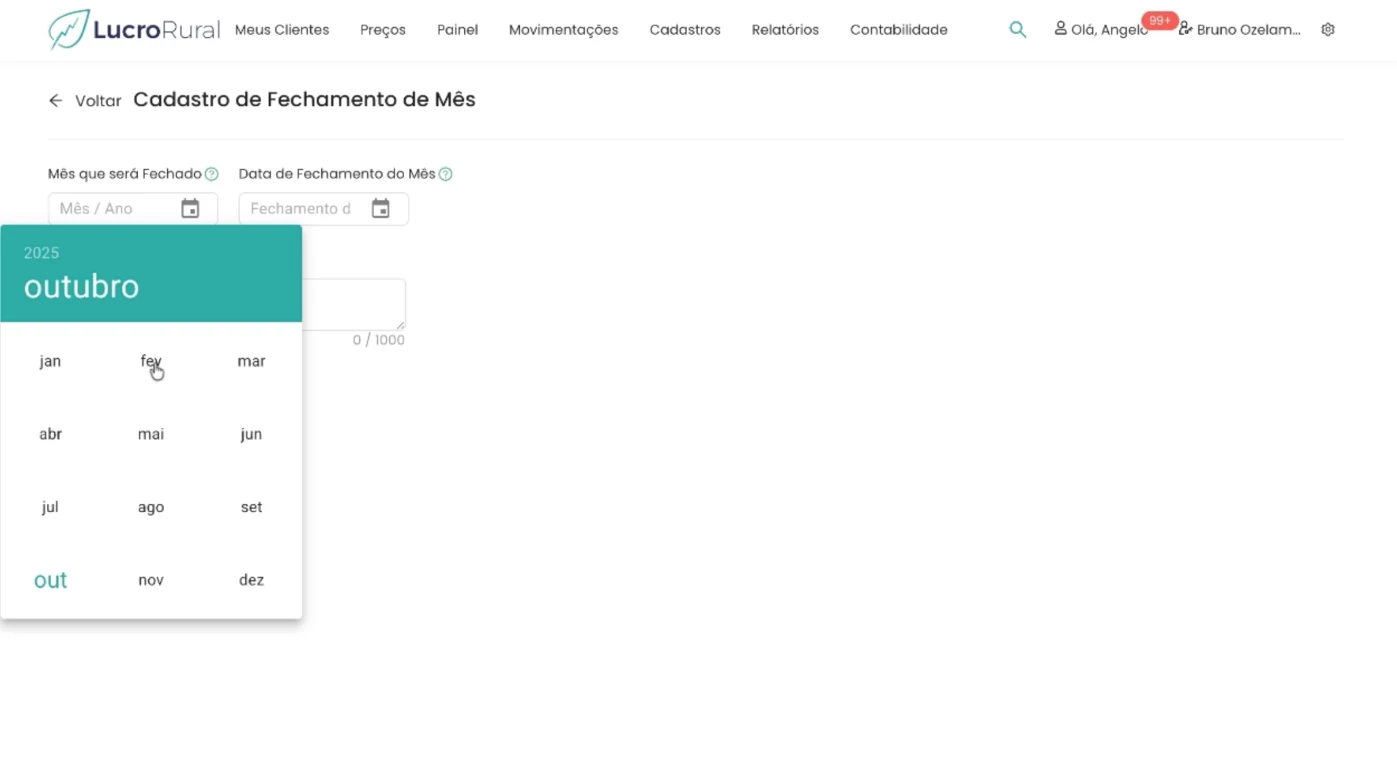Screen dimensions: 1397x758
Task: Click the help icon next to Data de Fechamento
Action: pos(446,173)
